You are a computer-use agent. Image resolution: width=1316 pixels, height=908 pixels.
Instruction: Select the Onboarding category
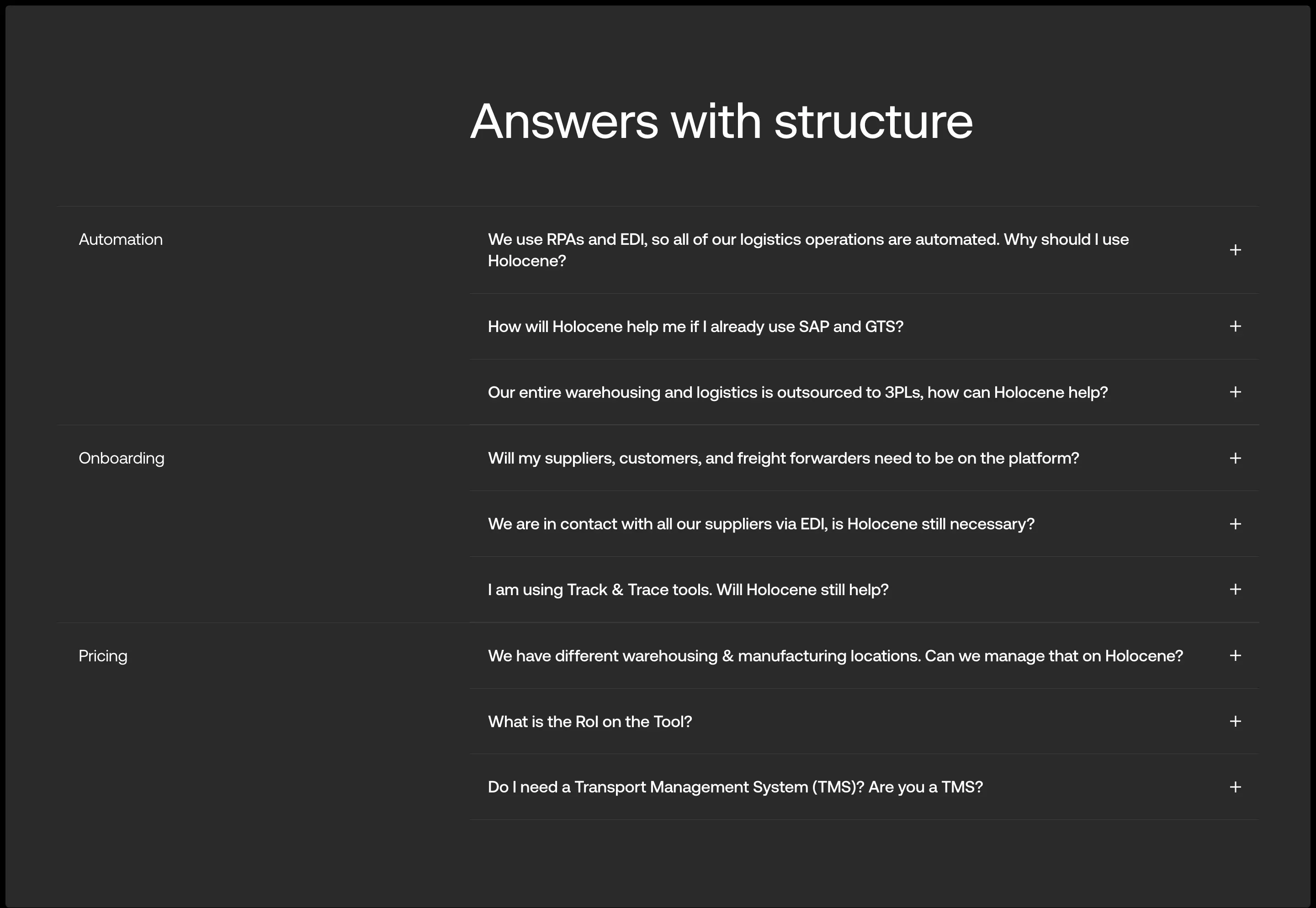point(121,458)
